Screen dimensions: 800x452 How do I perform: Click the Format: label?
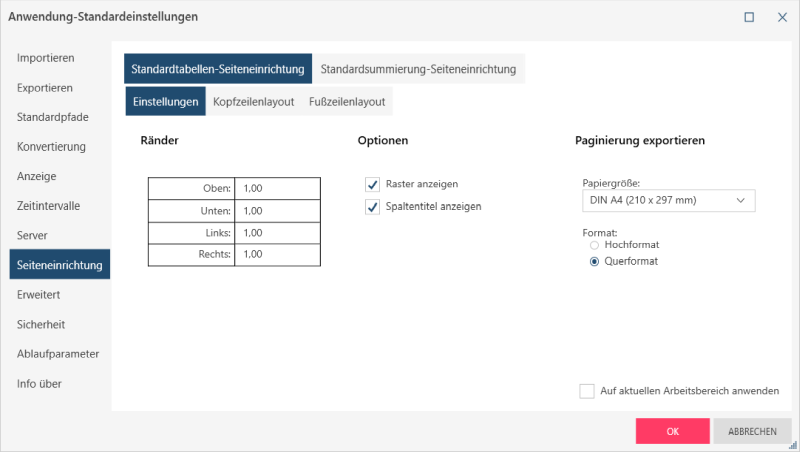pyautogui.click(x=599, y=233)
